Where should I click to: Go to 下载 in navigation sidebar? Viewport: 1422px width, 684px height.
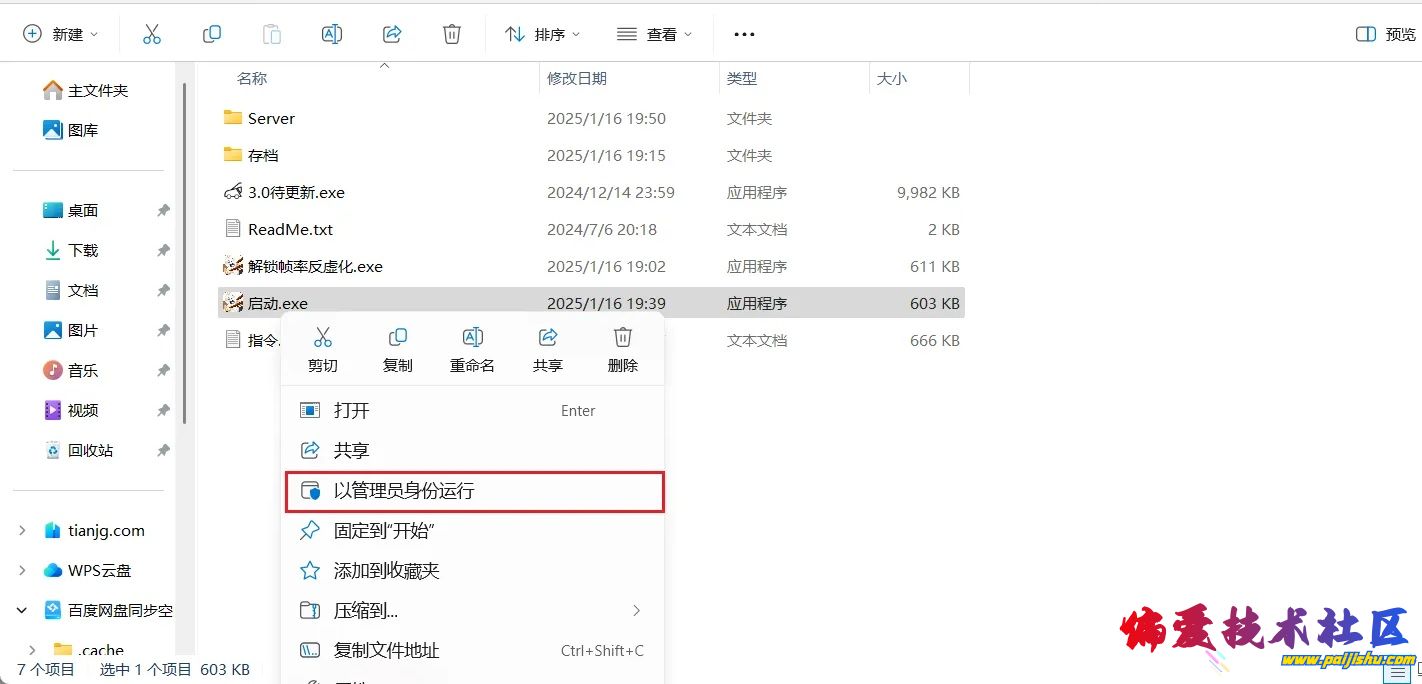click(x=83, y=250)
